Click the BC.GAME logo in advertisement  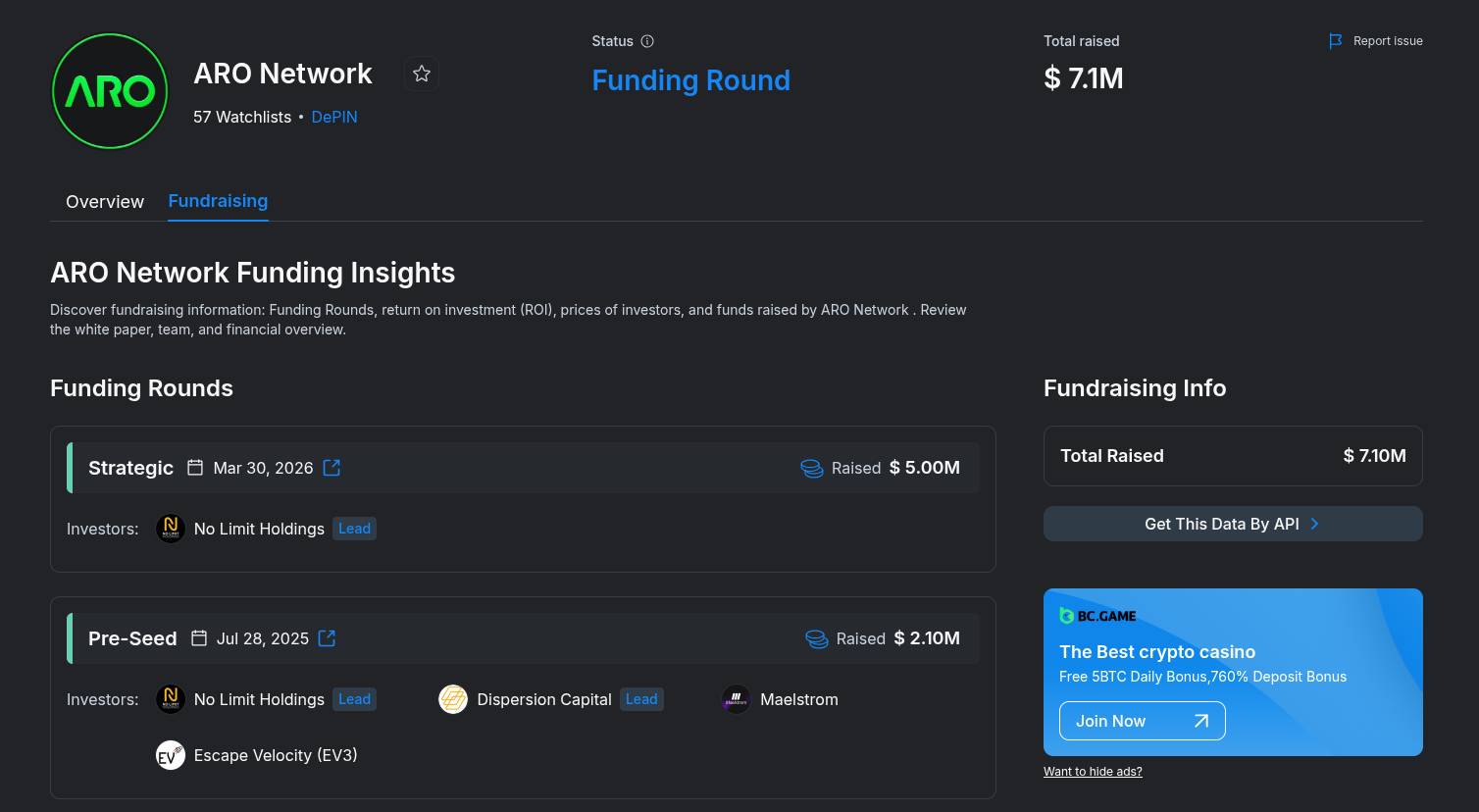(x=1097, y=616)
